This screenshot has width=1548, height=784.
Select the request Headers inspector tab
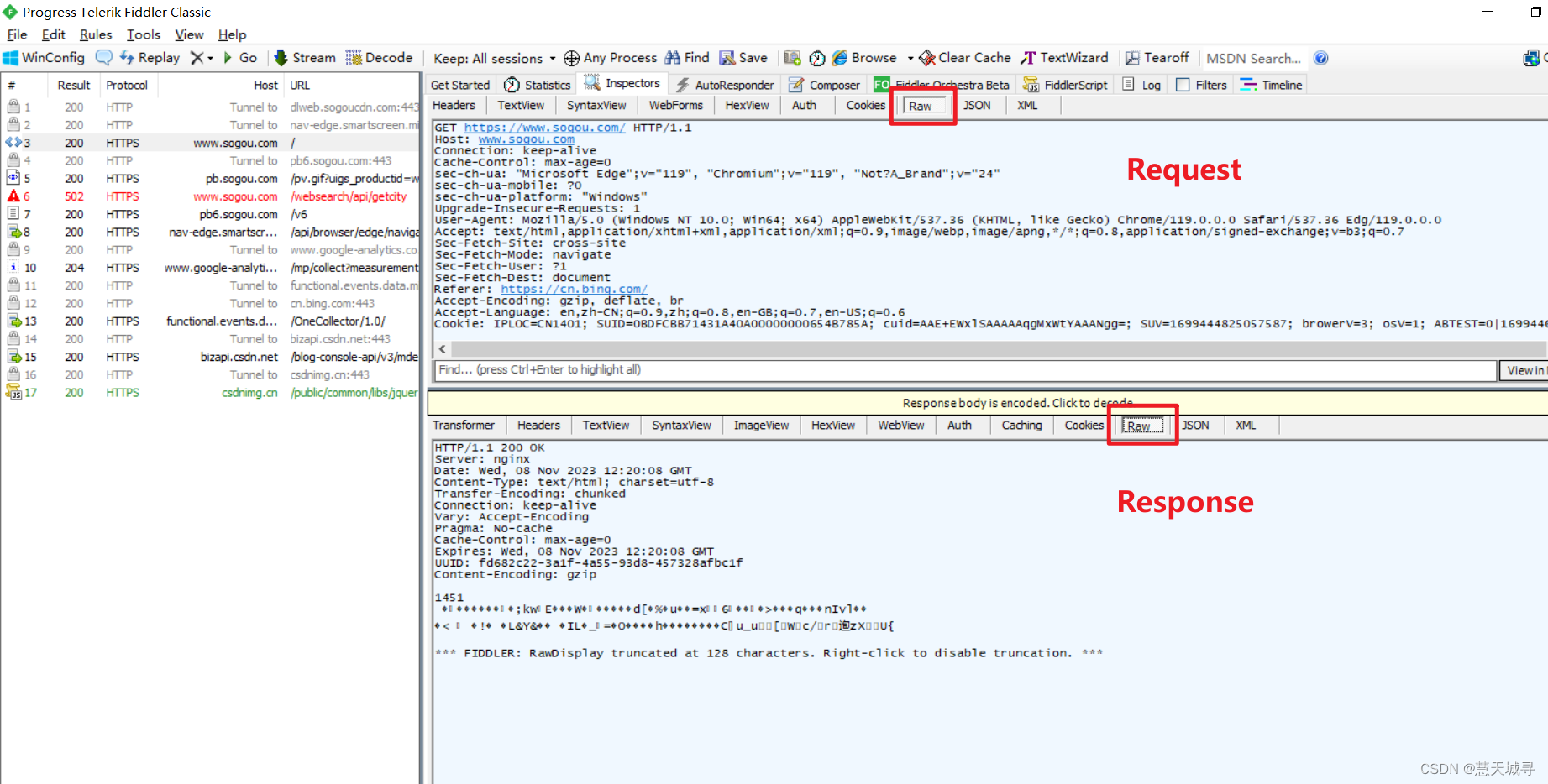454,105
